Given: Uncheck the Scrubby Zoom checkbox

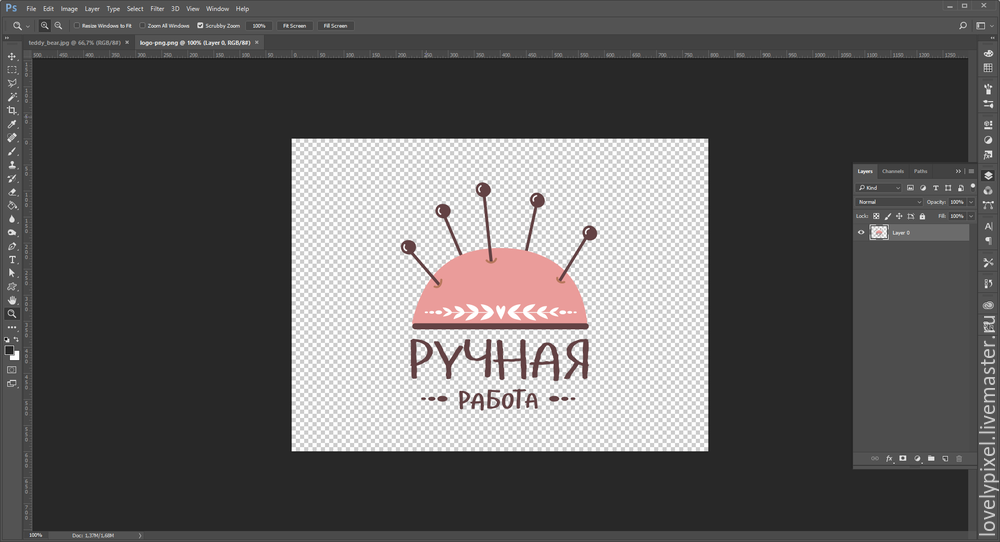Looking at the screenshot, I should [201, 25].
